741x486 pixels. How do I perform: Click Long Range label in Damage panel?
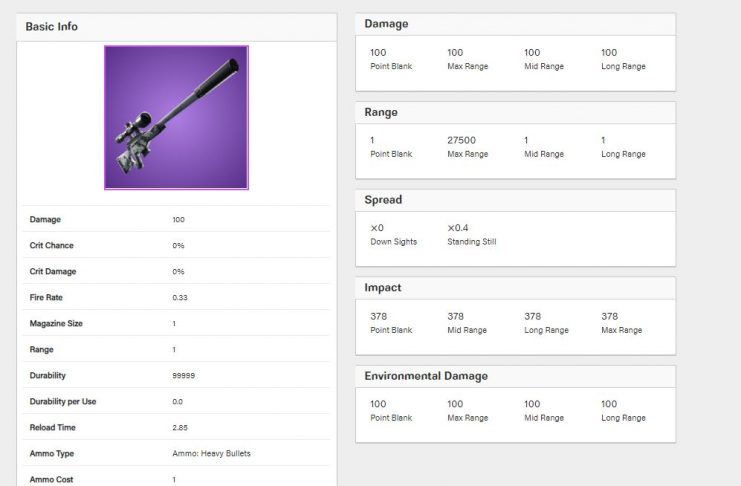(x=623, y=66)
